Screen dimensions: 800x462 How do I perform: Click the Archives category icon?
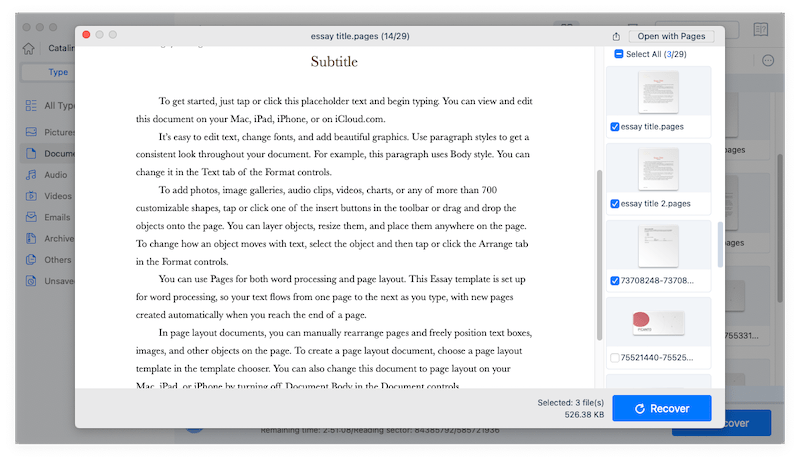pos(31,238)
